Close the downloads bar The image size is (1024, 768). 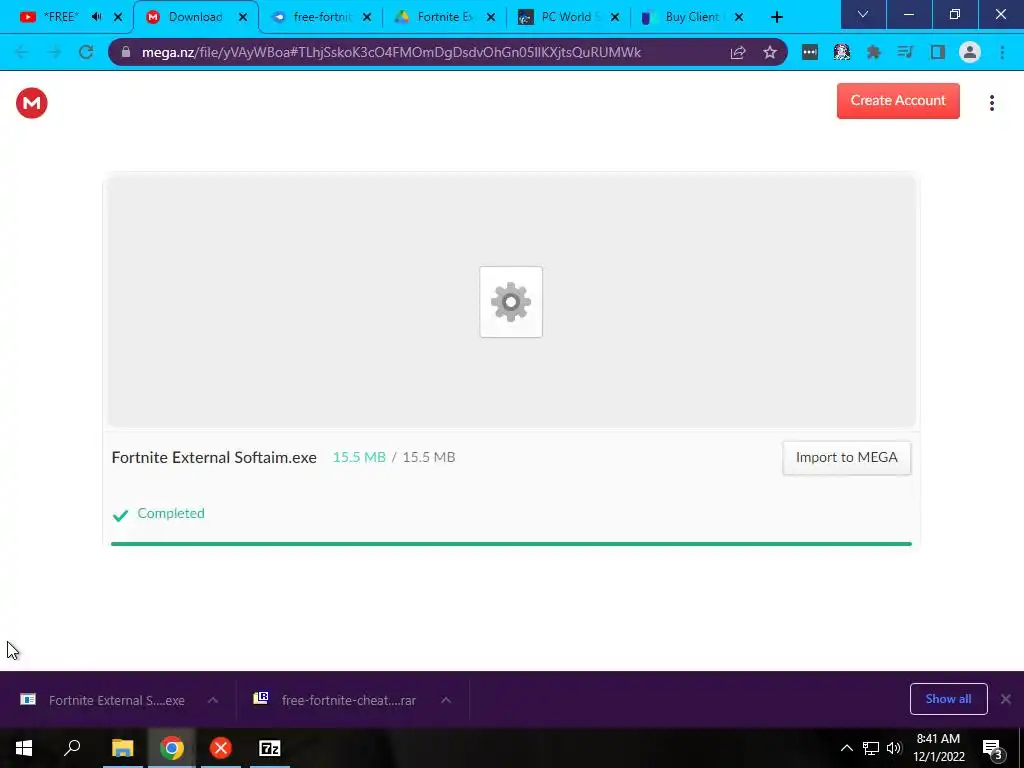(x=1006, y=699)
